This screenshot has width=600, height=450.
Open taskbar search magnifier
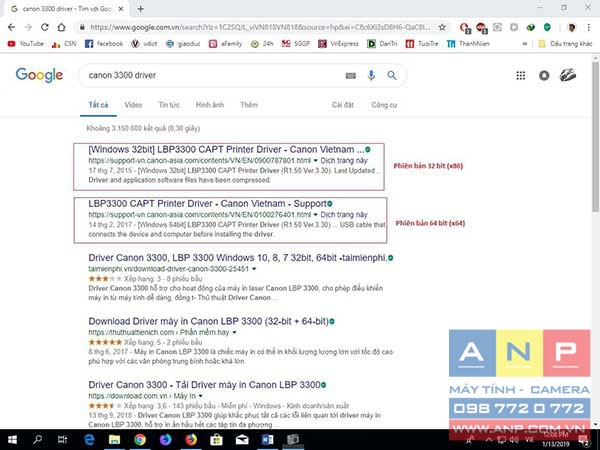coord(37,440)
